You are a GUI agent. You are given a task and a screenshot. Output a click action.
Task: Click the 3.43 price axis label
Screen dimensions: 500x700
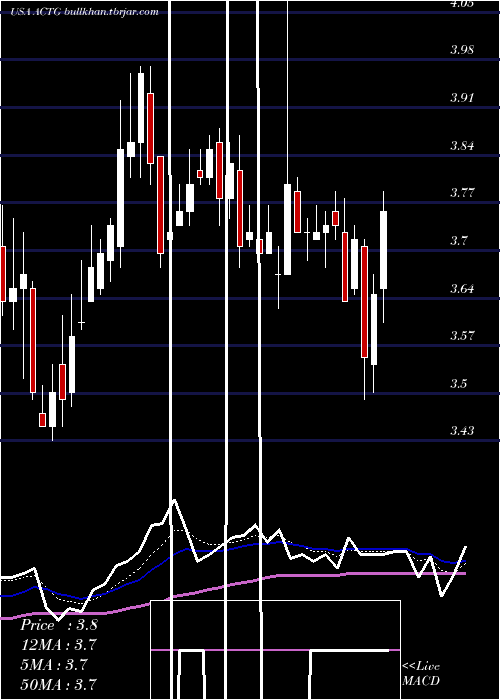point(462,431)
